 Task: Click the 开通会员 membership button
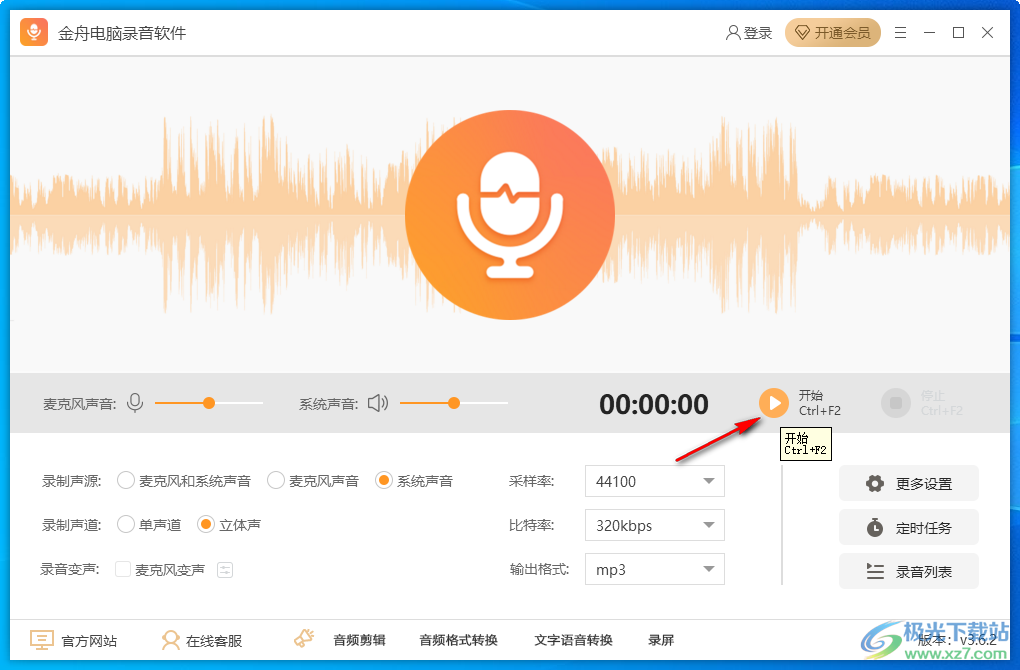tap(833, 32)
